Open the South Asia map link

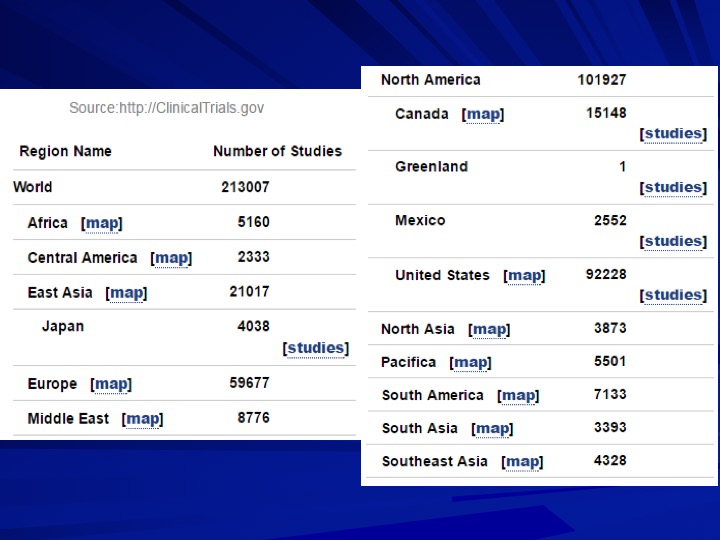492,429
